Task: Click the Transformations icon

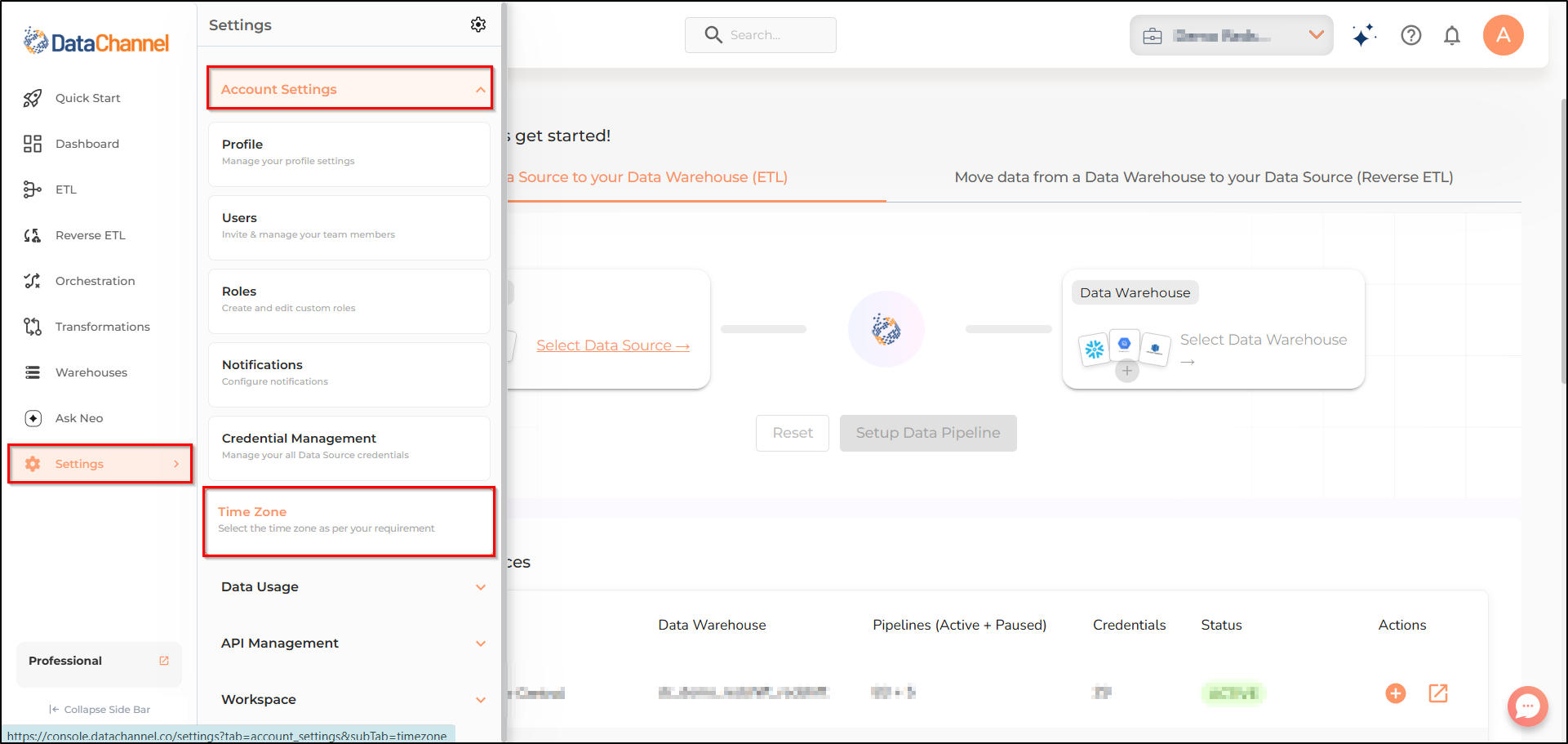Action: [33, 327]
